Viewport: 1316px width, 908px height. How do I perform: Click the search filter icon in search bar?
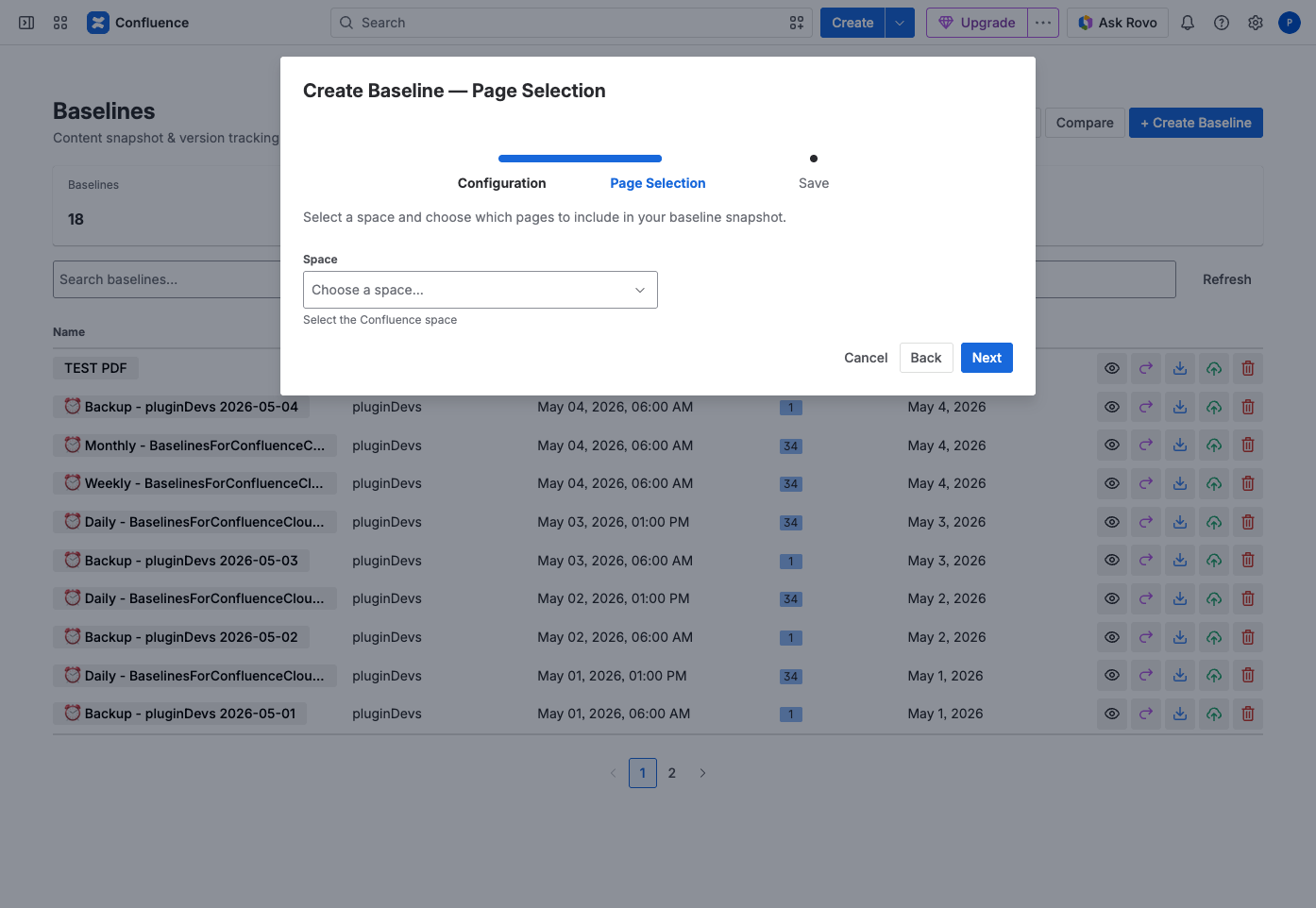coord(797,23)
